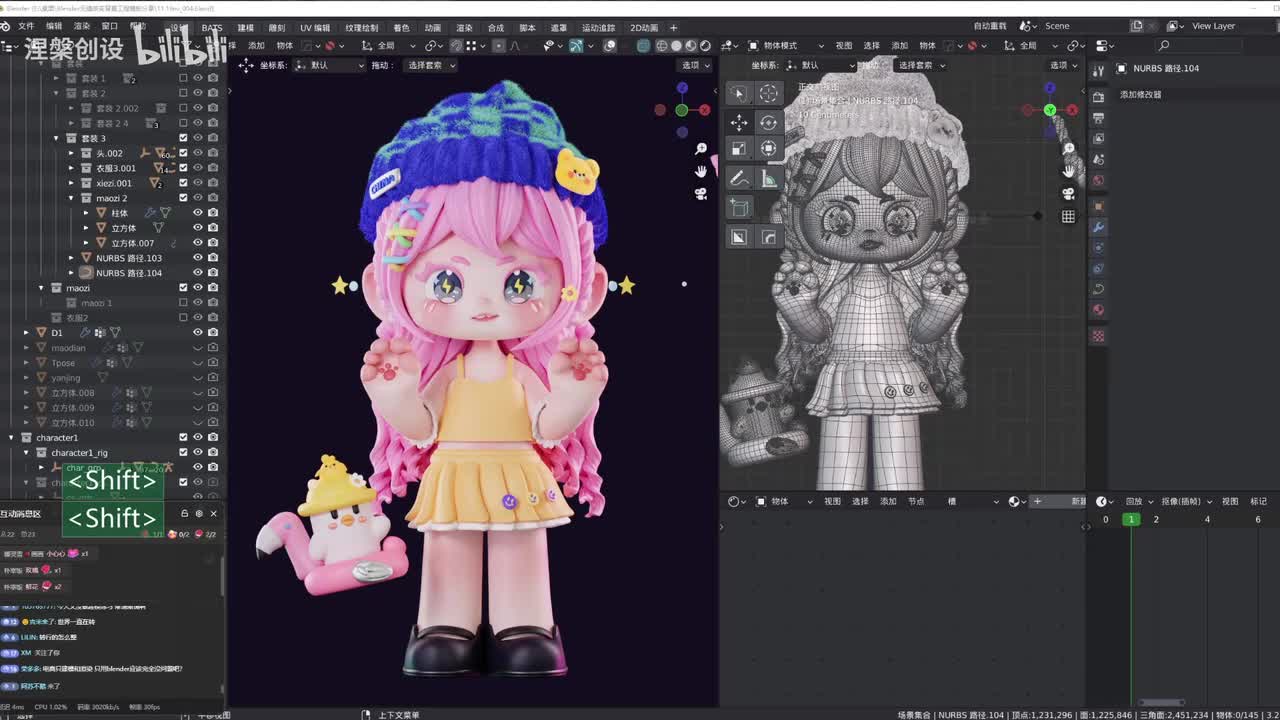Toggle exclude checkbox for 套装 2 collection
Viewport: 1280px width, 720px height.
coord(183,93)
